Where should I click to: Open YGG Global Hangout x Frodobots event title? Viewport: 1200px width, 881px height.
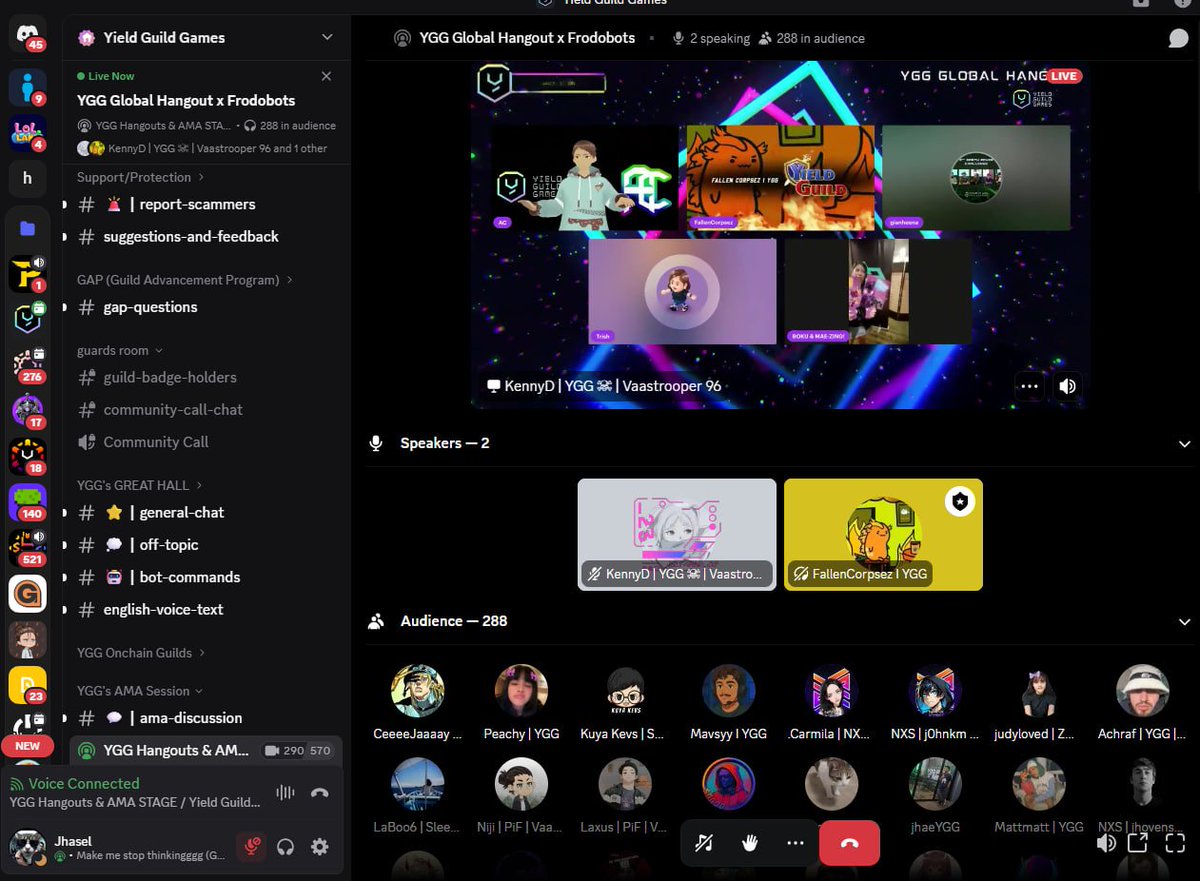tap(186, 100)
